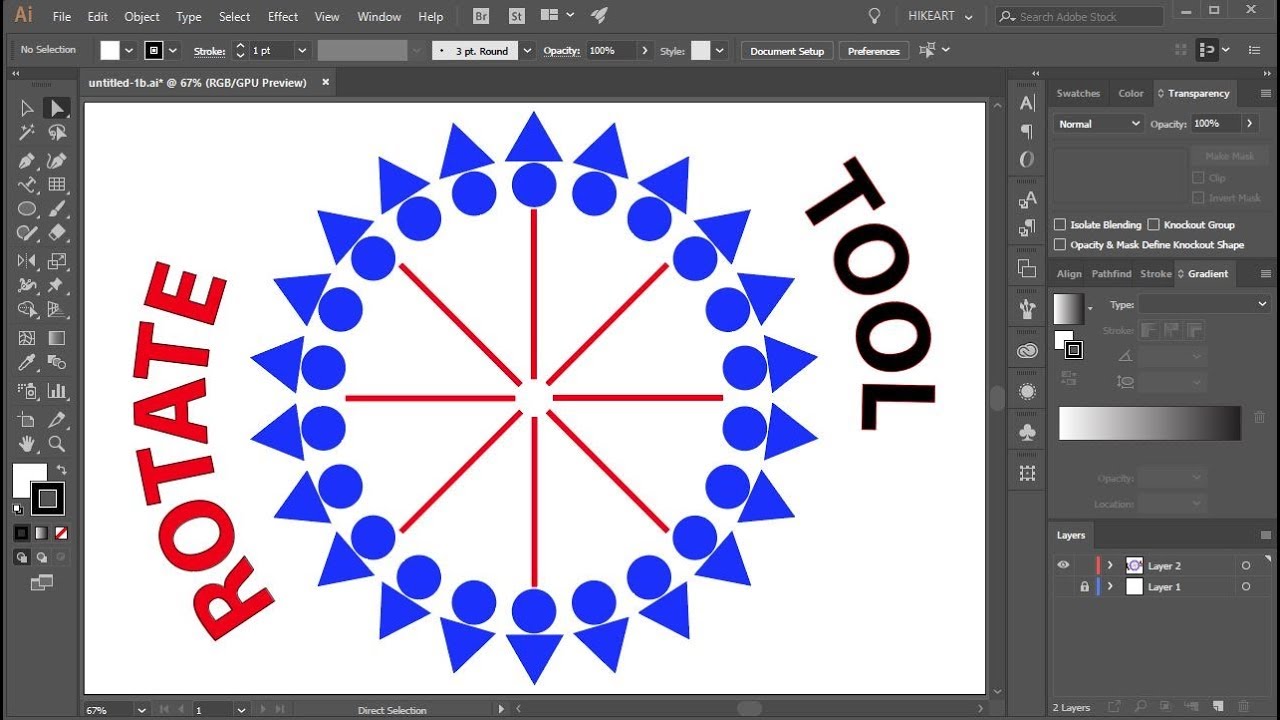Click the Document Setup button
The width and height of the screenshot is (1280, 720).
[x=787, y=51]
